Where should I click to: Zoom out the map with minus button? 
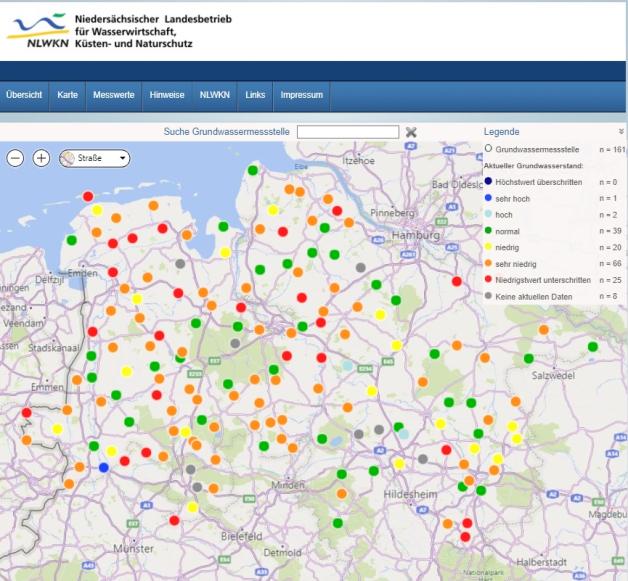[15, 158]
